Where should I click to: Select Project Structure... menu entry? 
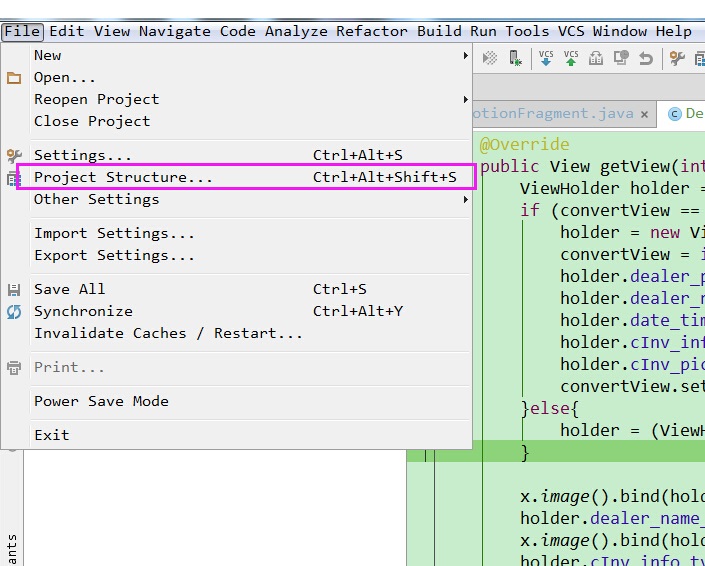123,178
